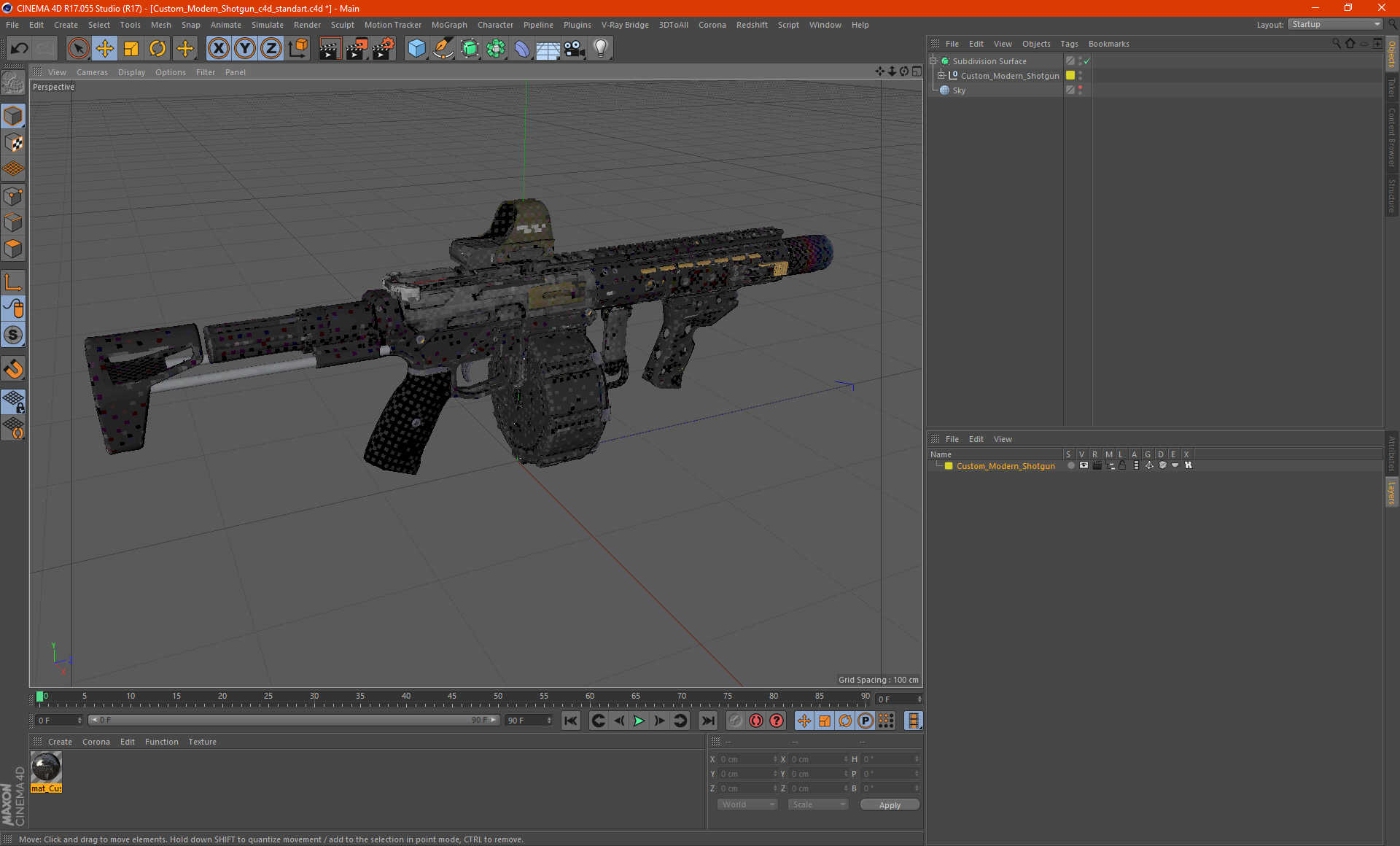Switch to Edges mode
Viewport: 1400px width, 846px height.
click(13, 222)
